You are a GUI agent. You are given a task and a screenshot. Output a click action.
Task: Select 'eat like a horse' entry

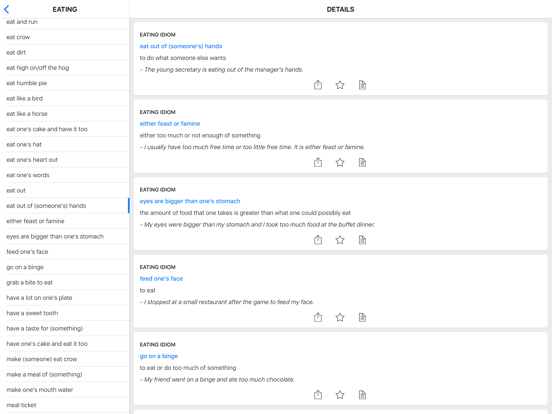coord(65,114)
